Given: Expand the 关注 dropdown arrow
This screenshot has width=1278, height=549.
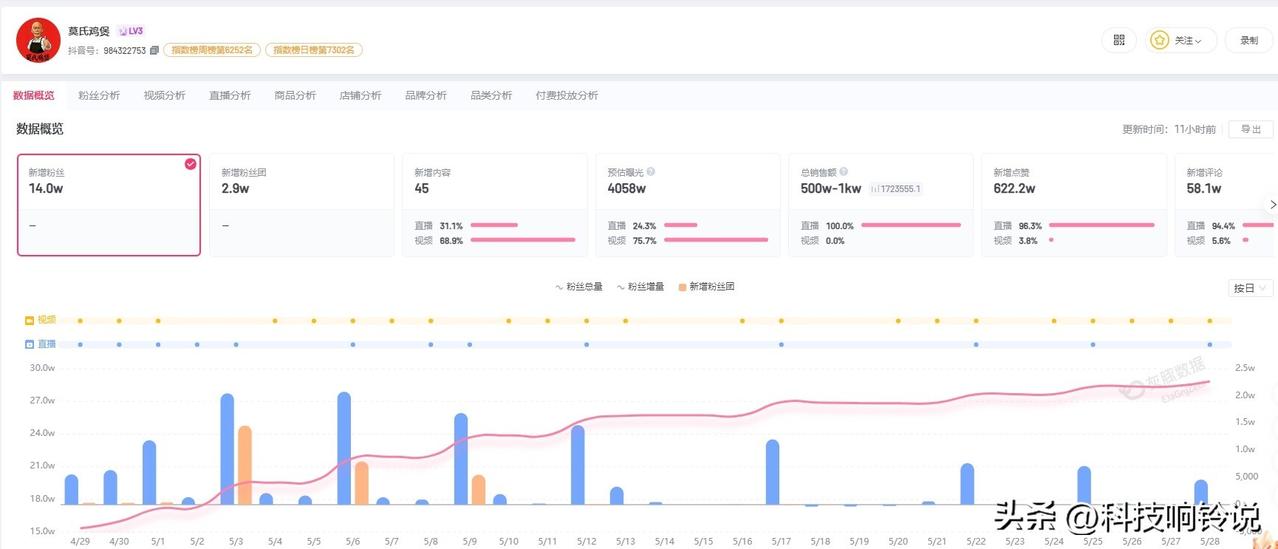Looking at the screenshot, I should click(x=1198, y=41).
